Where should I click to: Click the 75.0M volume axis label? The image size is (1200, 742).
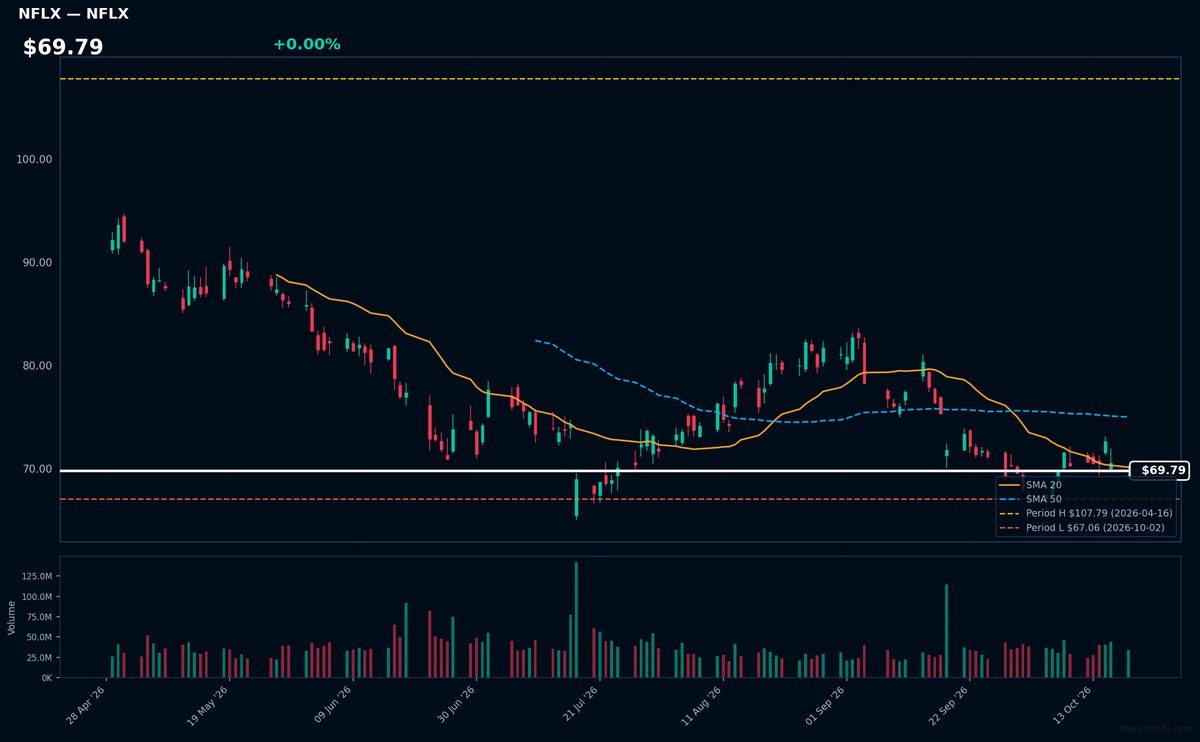click(40, 617)
